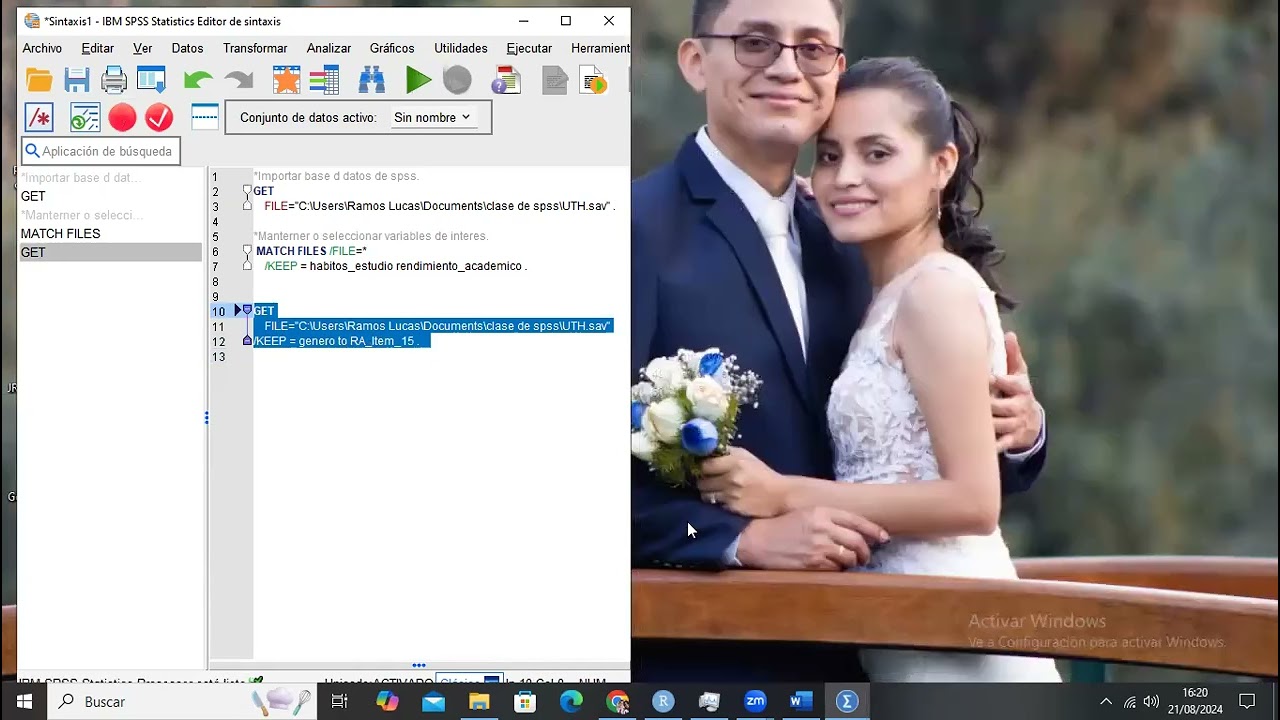Click the variables icon with colored bars
This screenshot has width=1280, height=720.
coord(324,81)
